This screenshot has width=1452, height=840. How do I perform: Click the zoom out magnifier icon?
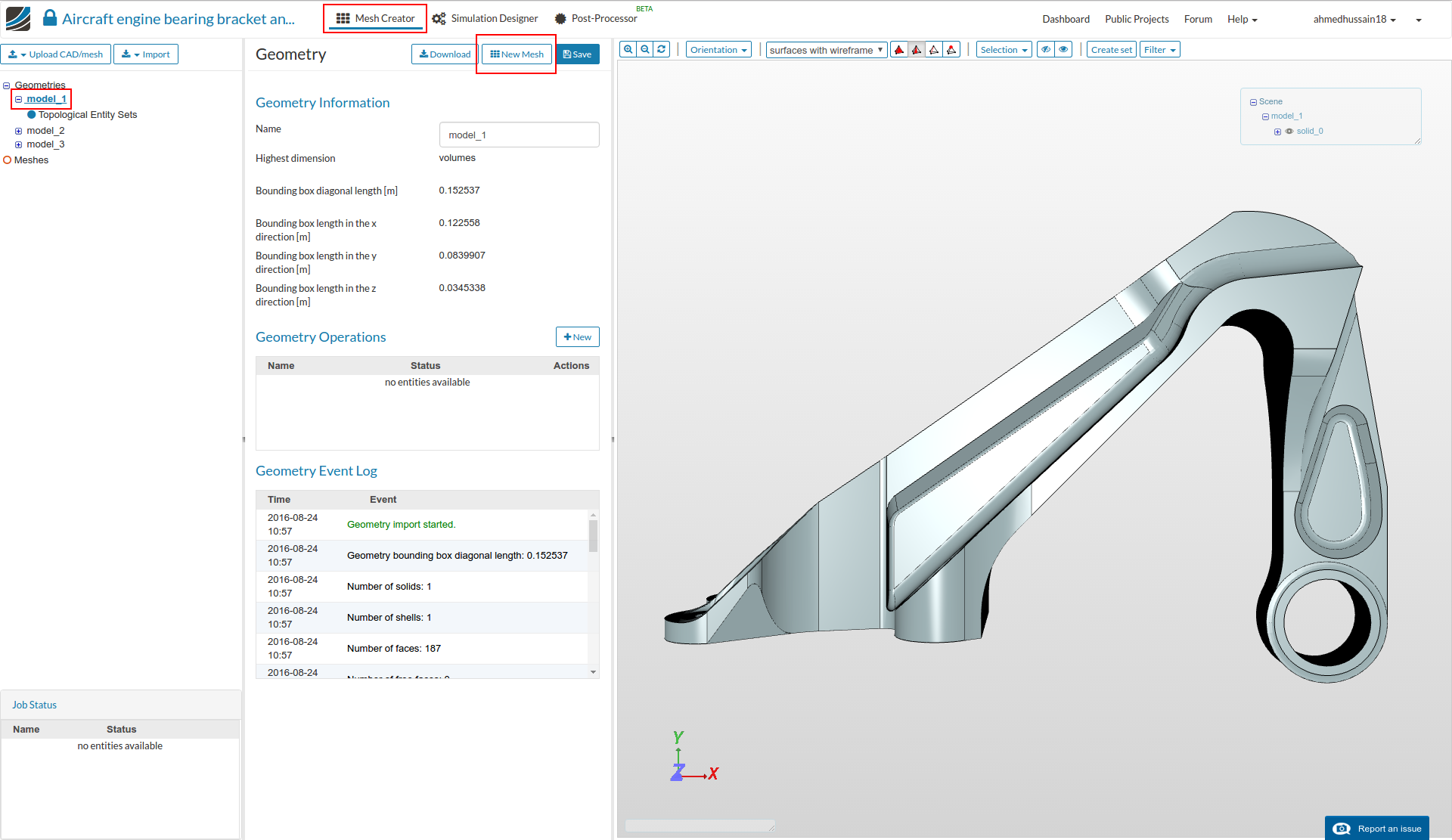pyautogui.click(x=645, y=50)
